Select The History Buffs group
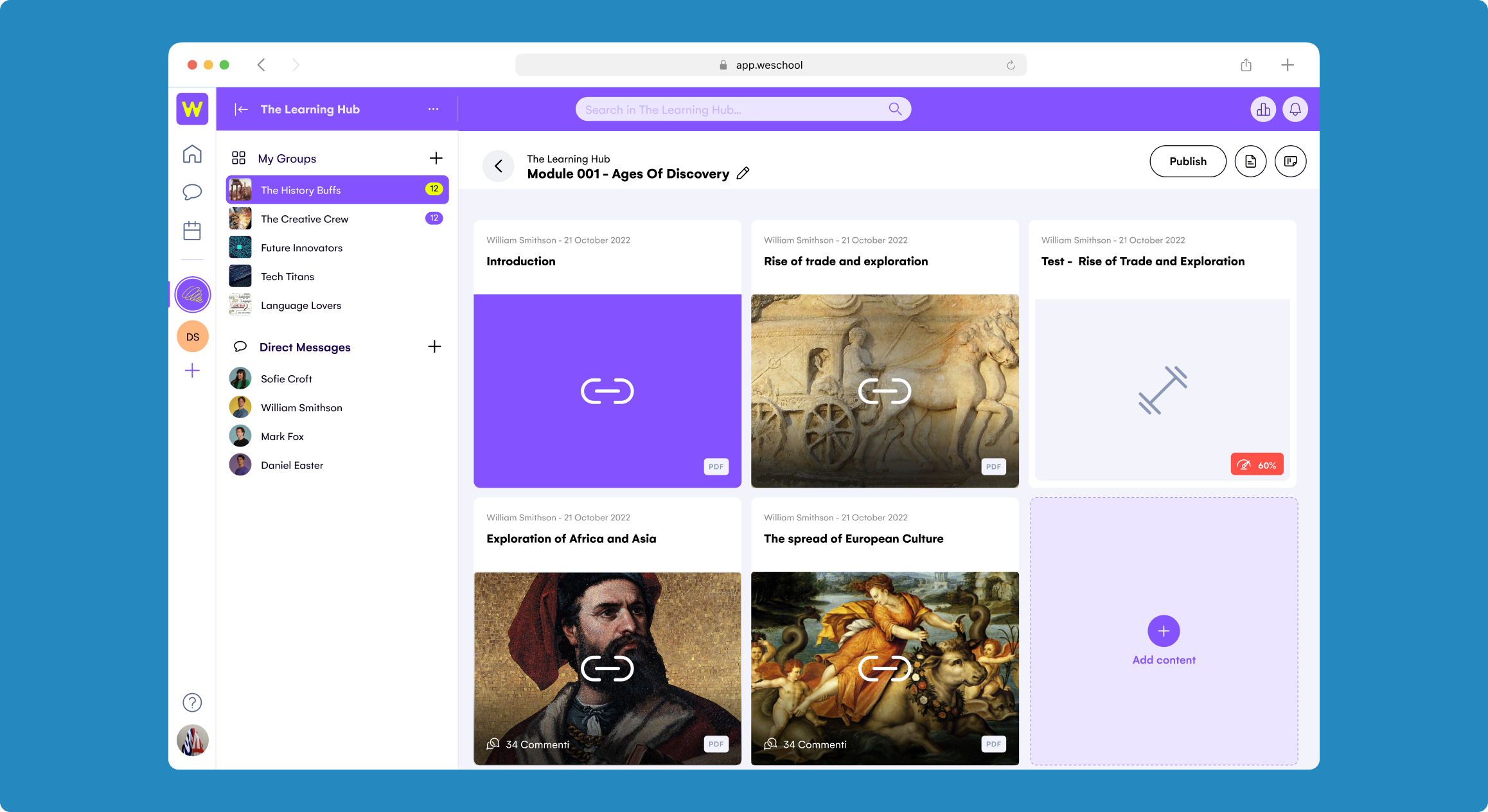Viewport: 1488px width, 812px height. [x=337, y=190]
